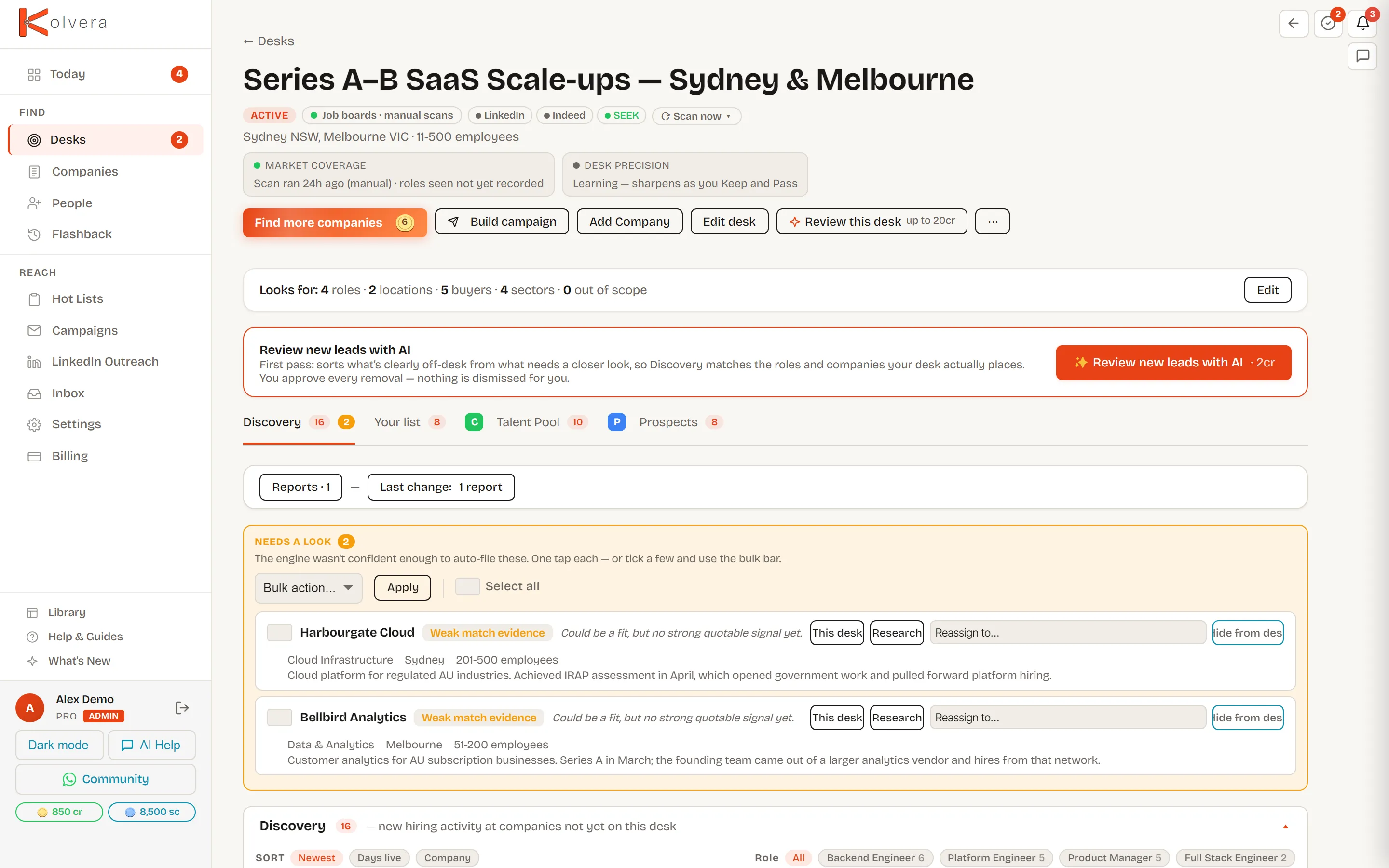Click the WhatsApp icon in Community button
The height and width of the screenshot is (868, 1389).
click(x=69, y=779)
